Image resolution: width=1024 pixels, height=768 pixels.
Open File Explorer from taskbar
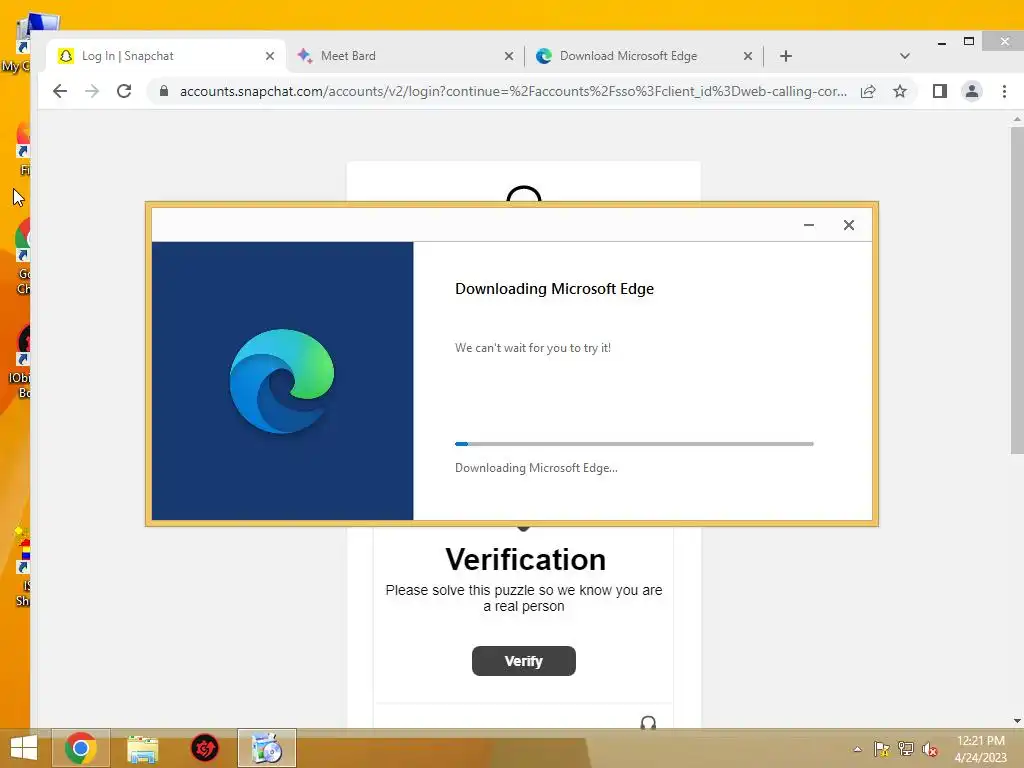tap(142, 748)
